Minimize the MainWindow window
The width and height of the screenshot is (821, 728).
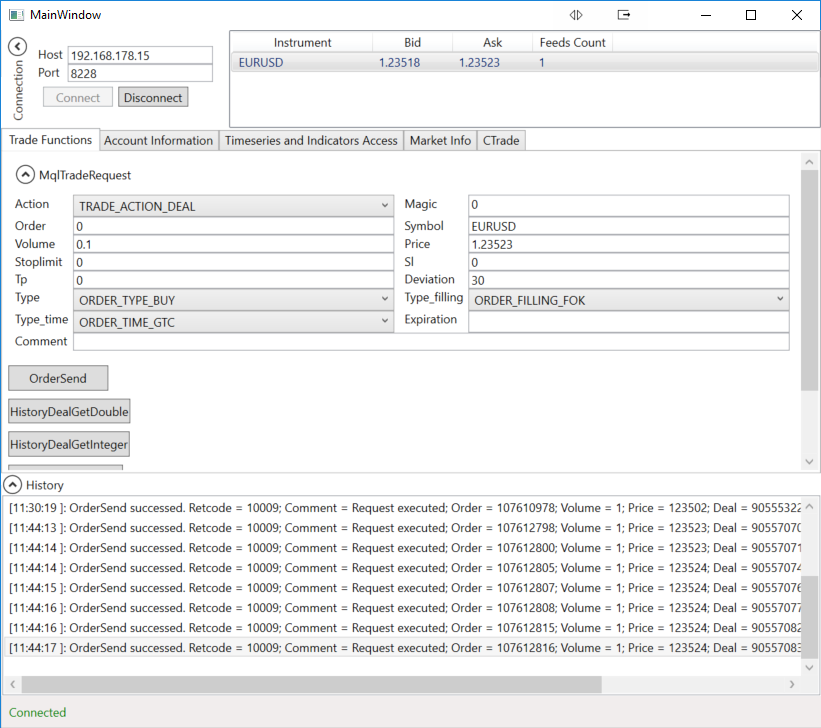click(706, 15)
